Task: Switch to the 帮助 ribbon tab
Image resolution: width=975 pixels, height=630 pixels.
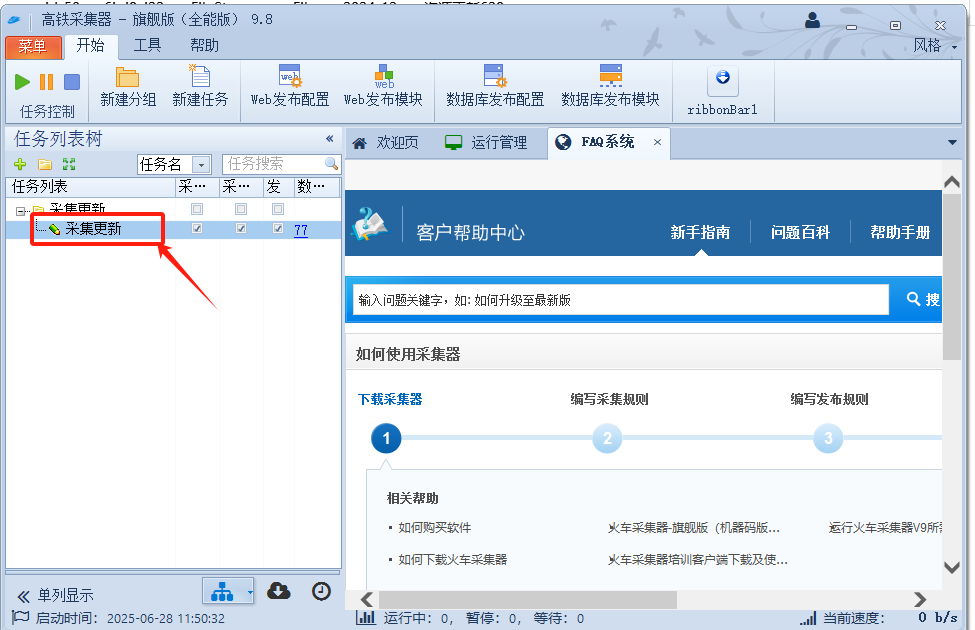Action: coord(205,45)
